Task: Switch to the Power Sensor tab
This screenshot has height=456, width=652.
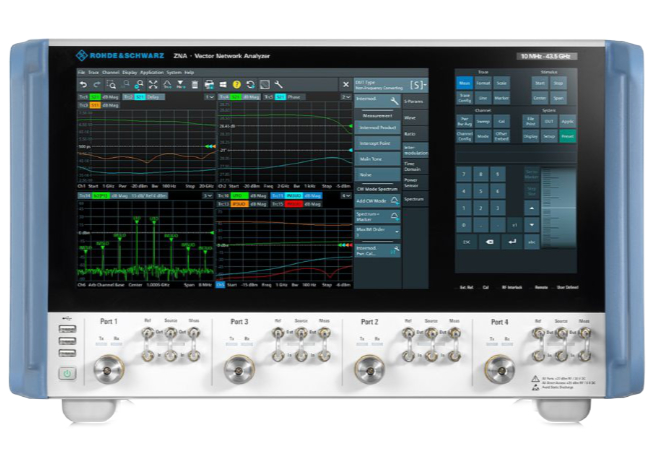Action: [415, 182]
